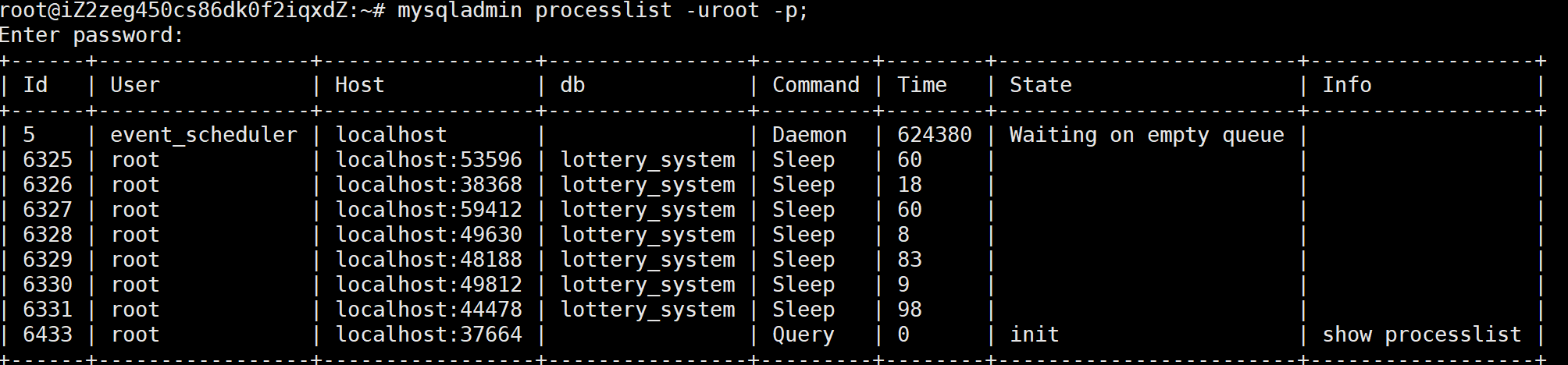Click the mysqladmin processlist command text
This screenshot has width=1568, height=365.
click(602, 11)
